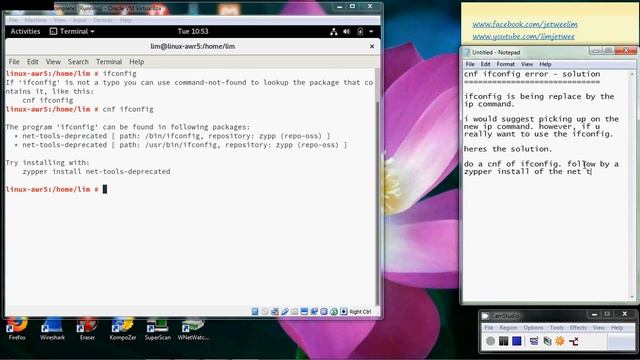The width and height of the screenshot is (640, 360).
Task: Click CamStudio record-to-SWF/AVI toggle icon
Action: click(x=547, y=341)
